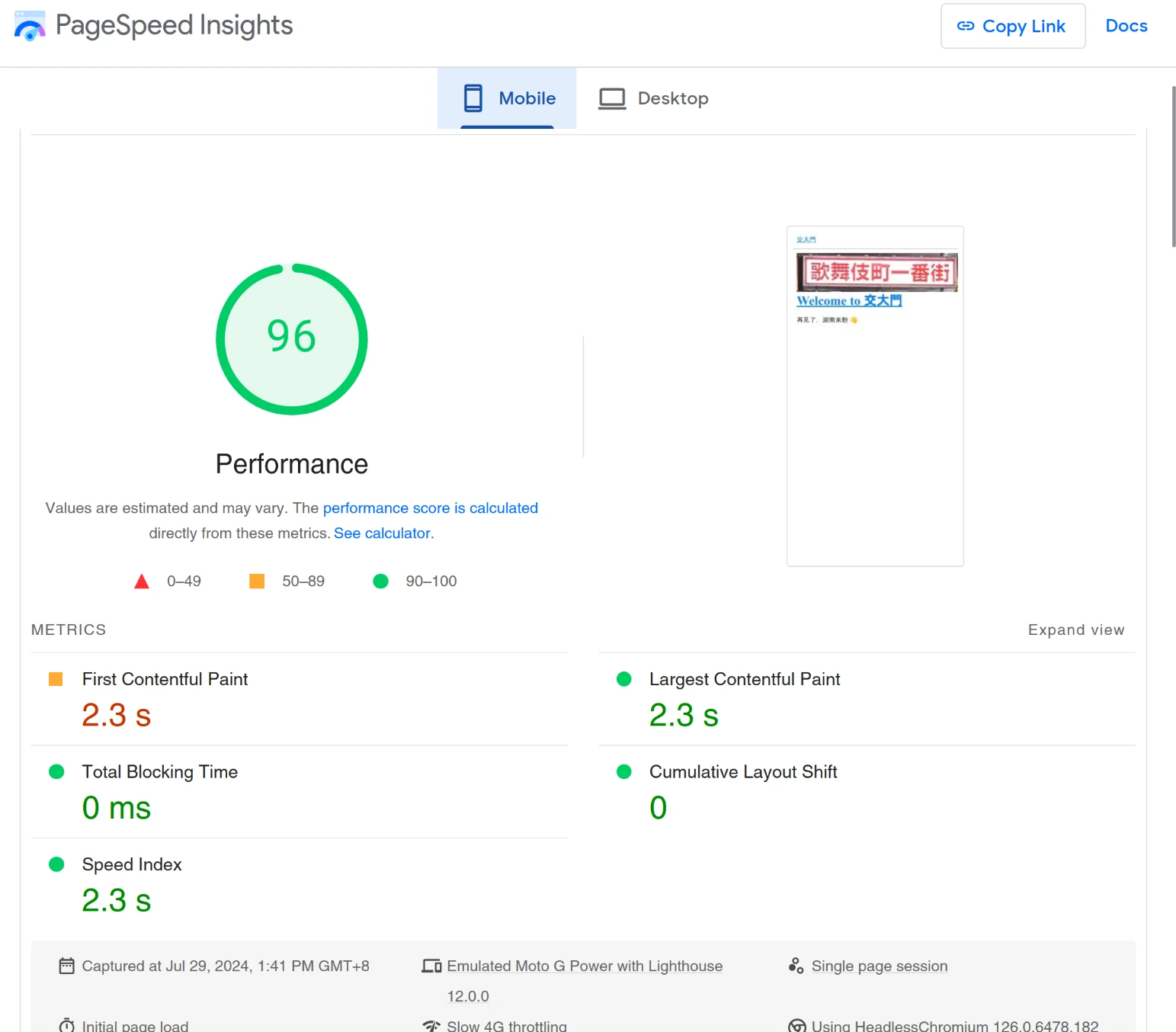Click the PageSpeed Insights logo icon
This screenshot has width=1176, height=1032.
pos(30,26)
